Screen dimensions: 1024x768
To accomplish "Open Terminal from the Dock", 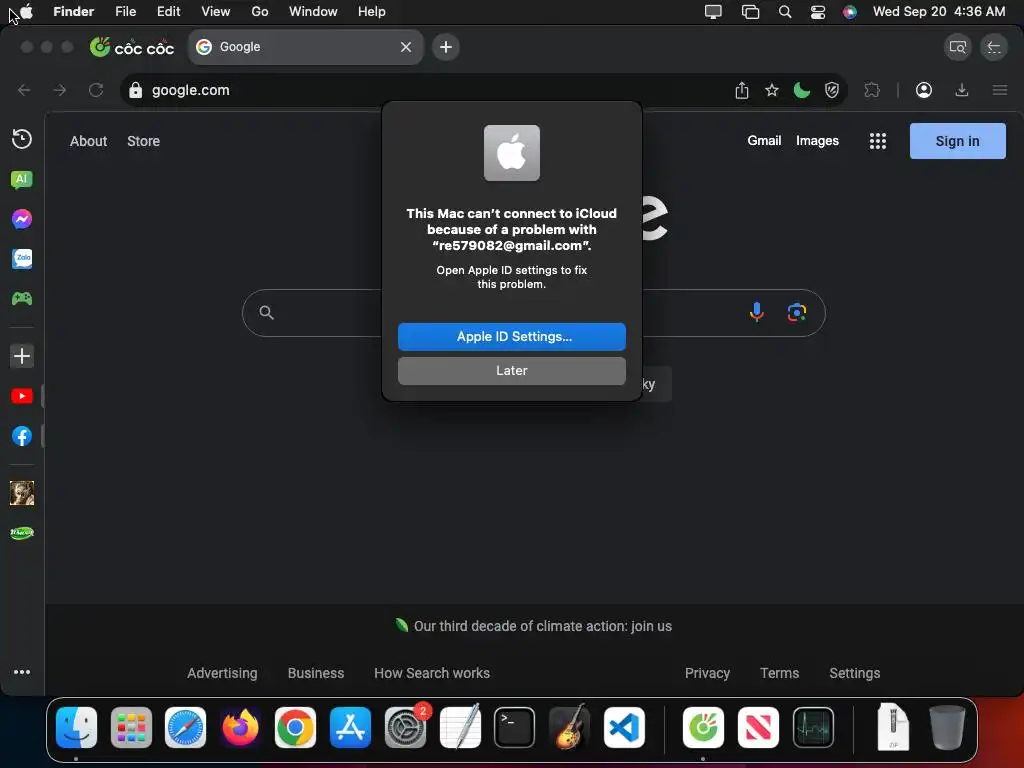I will (514, 728).
